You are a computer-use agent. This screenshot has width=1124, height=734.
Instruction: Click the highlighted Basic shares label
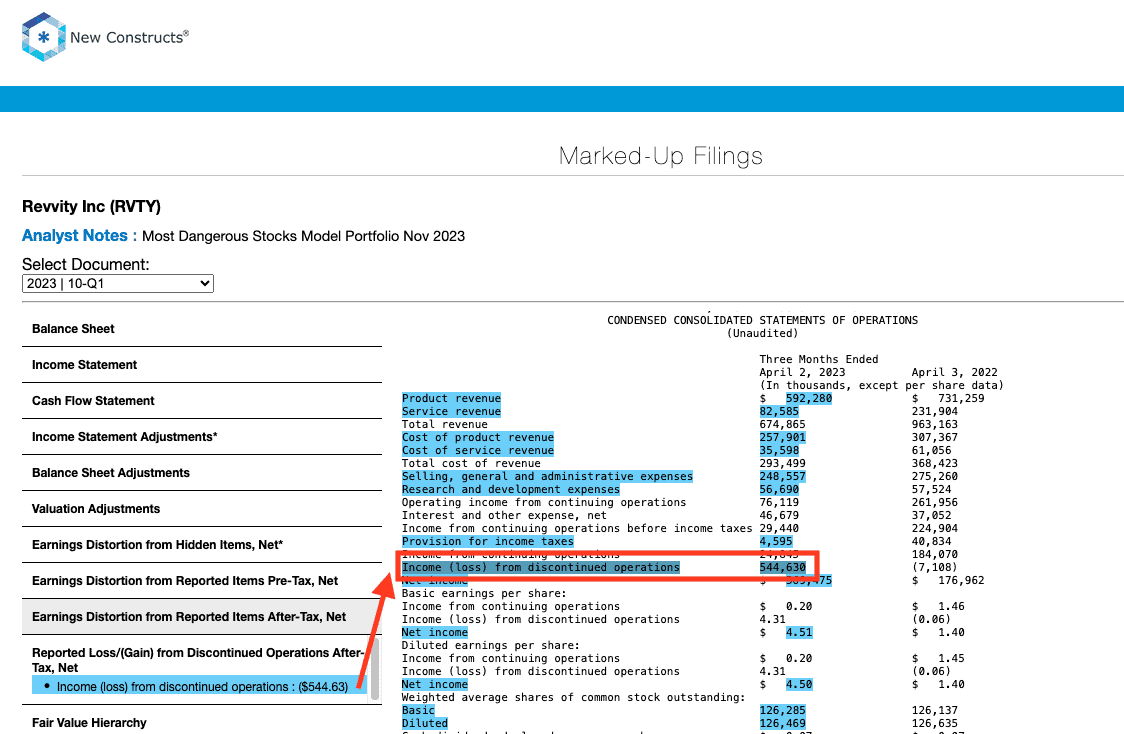click(418, 710)
